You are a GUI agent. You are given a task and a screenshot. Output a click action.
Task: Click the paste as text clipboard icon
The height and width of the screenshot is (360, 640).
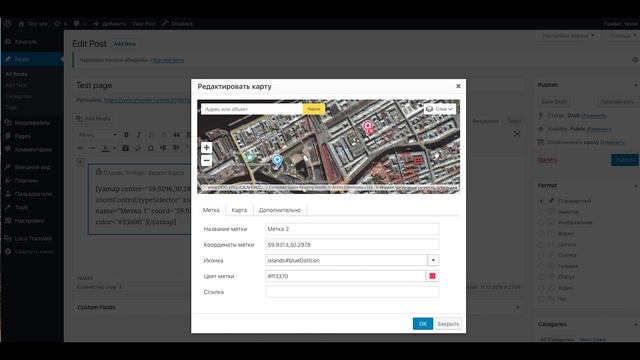(125, 148)
